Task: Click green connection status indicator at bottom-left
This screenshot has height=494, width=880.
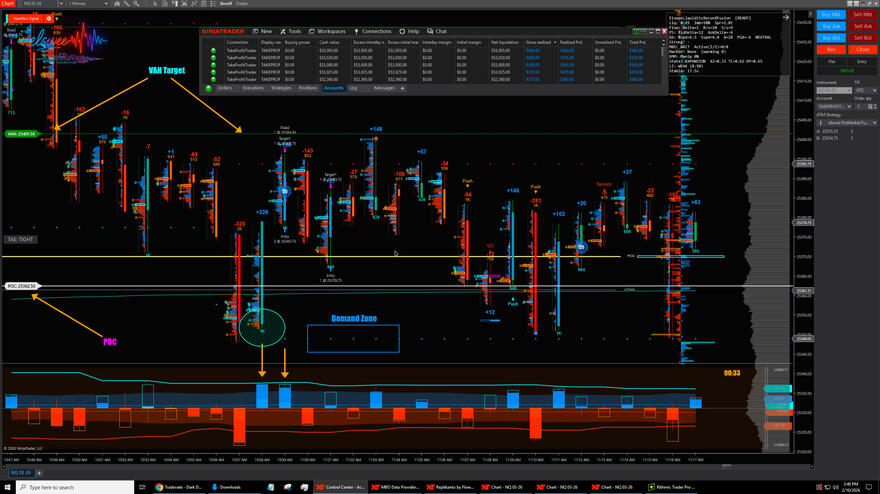Action: tap(209, 88)
